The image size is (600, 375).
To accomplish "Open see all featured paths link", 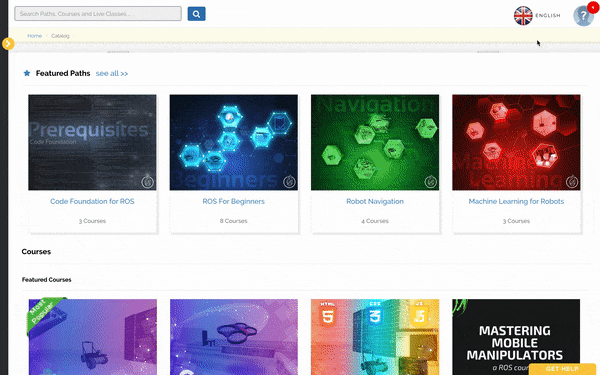I will tap(112, 73).
